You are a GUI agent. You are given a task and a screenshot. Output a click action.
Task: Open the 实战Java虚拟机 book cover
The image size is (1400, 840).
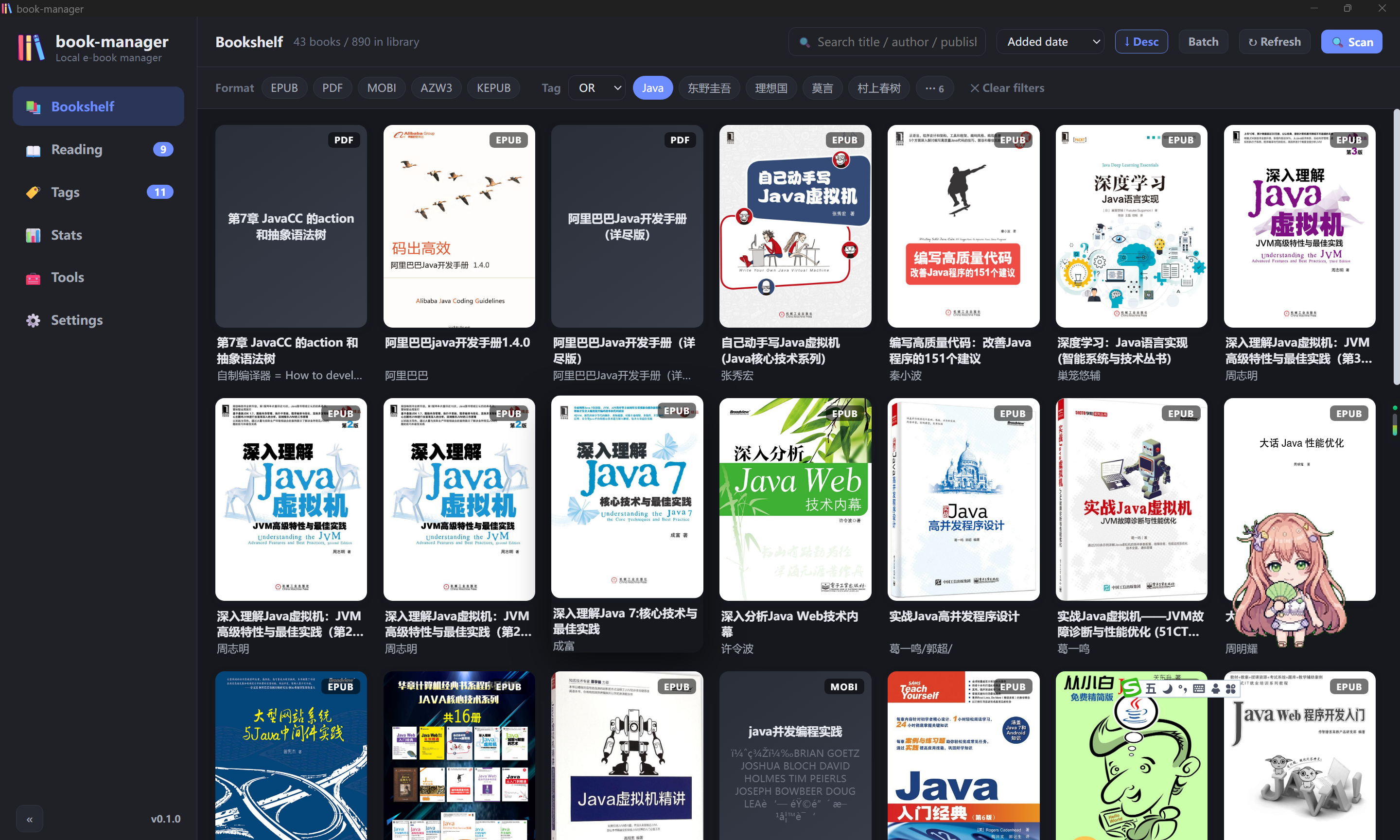[1131, 499]
